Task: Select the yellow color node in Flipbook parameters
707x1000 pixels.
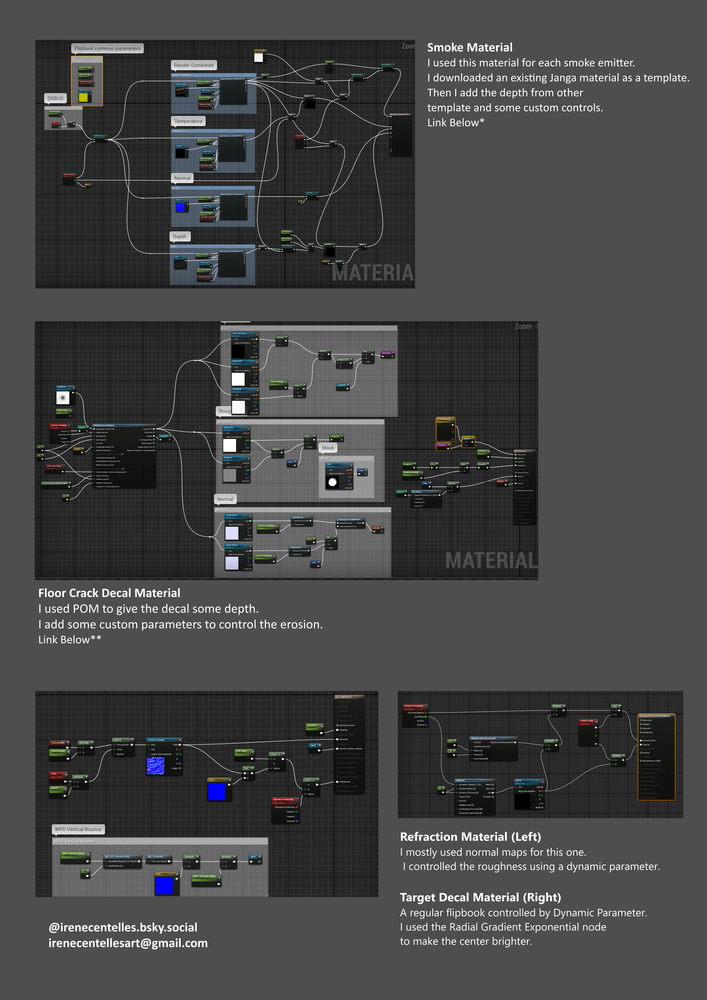Action: [x=85, y=97]
